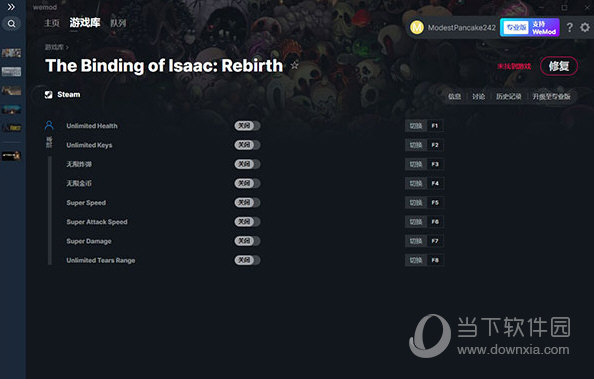Image resolution: width=594 pixels, height=379 pixels.
Task: Open the help question mark icon
Action: (569, 27)
